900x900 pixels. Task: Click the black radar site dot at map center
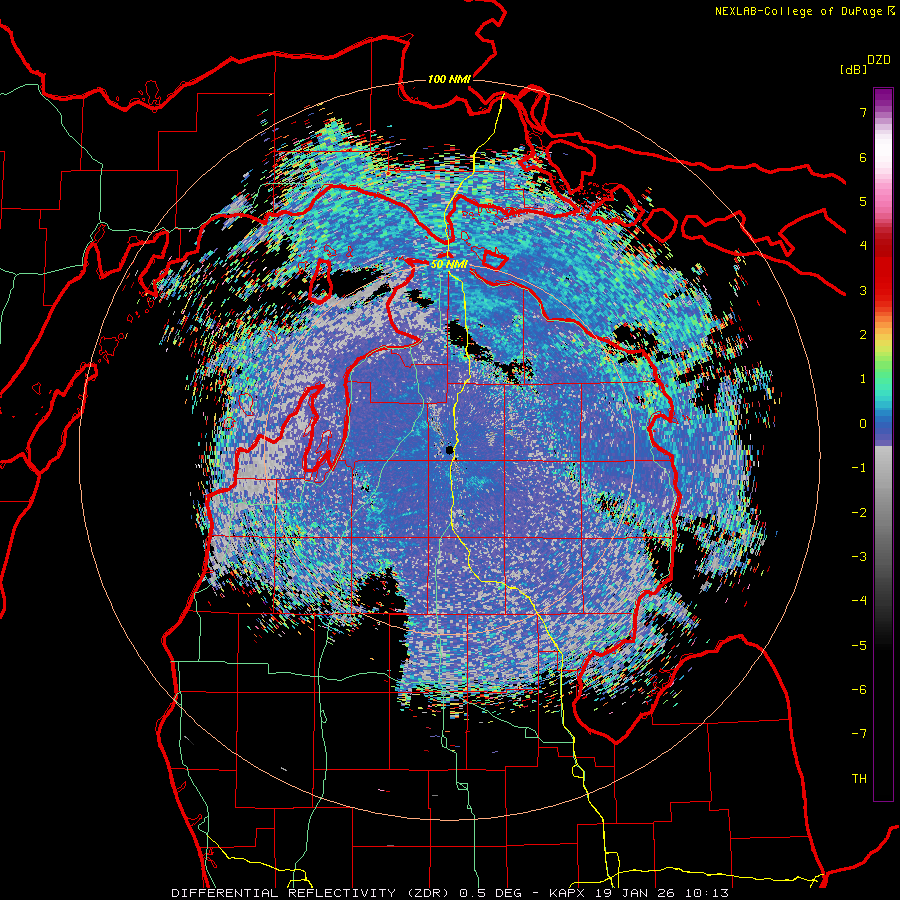pyautogui.click(x=450, y=451)
